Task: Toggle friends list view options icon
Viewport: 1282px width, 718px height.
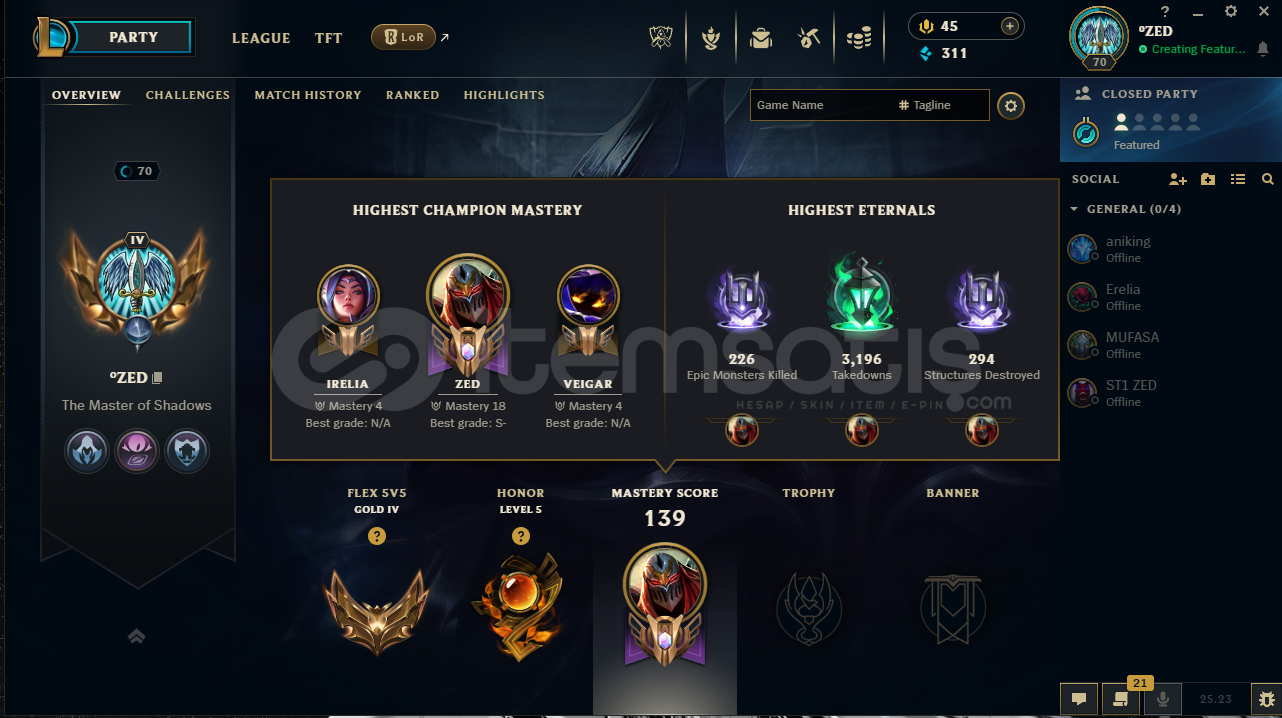Action: coord(1238,179)
